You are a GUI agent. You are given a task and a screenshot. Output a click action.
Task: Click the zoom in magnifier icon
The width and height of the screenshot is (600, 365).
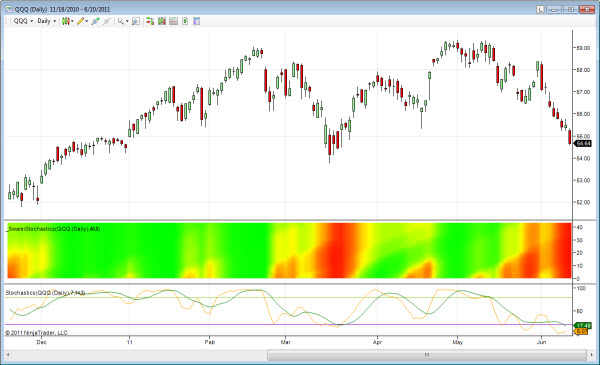(95, 21)
